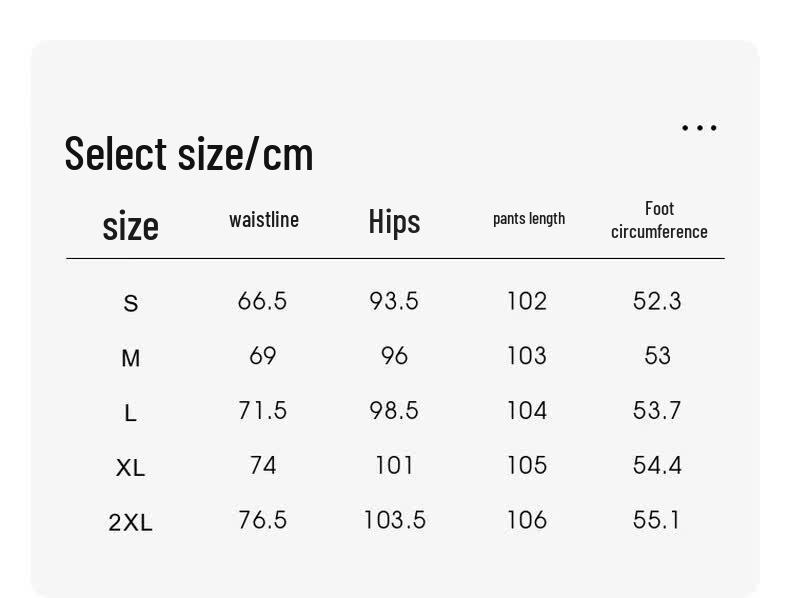This screenshot has width=790, height=598.
Task: Click waistline value 74 for XL
Action: [263, 465]
